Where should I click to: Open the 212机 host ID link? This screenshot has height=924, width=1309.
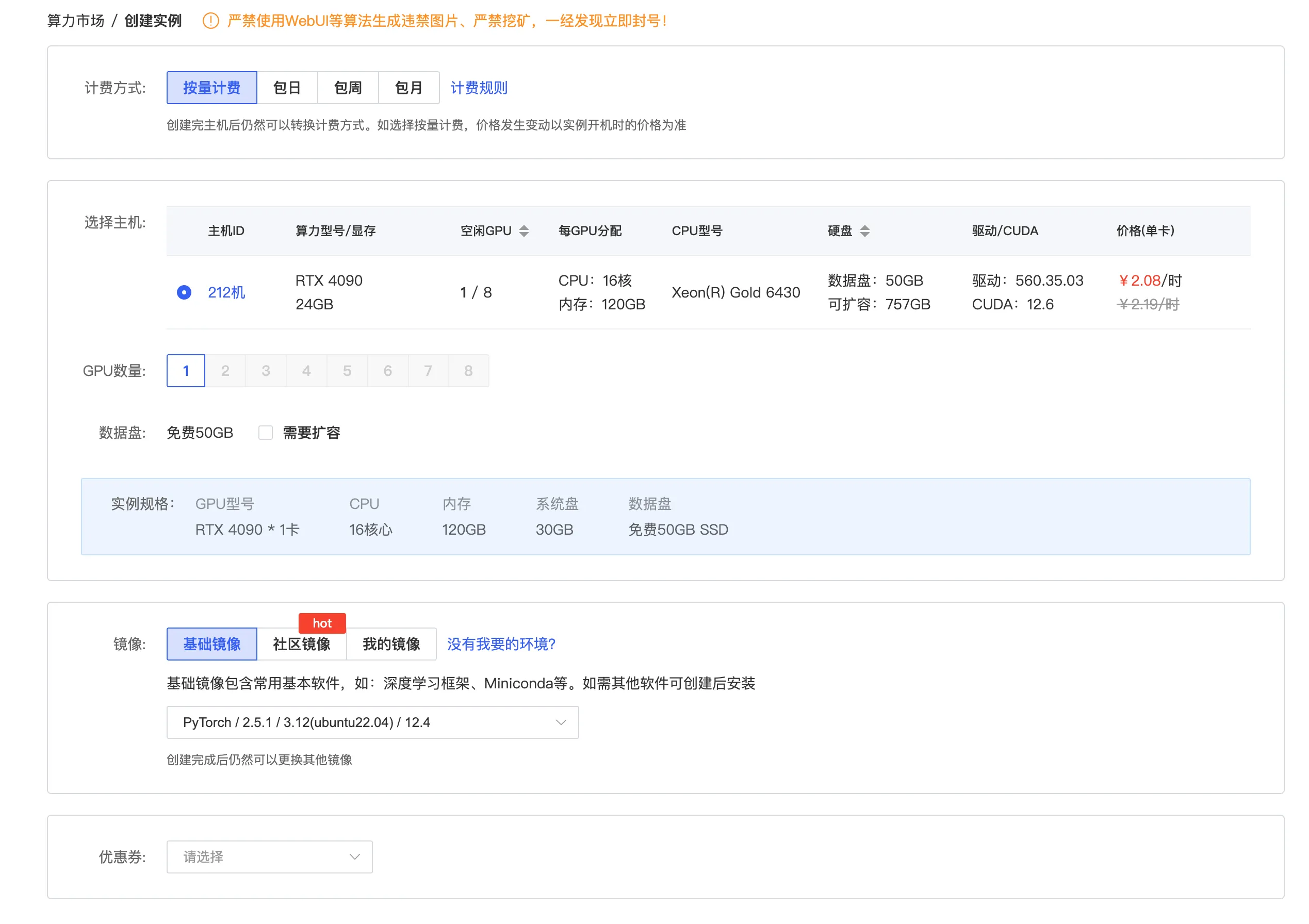(226, 292)
